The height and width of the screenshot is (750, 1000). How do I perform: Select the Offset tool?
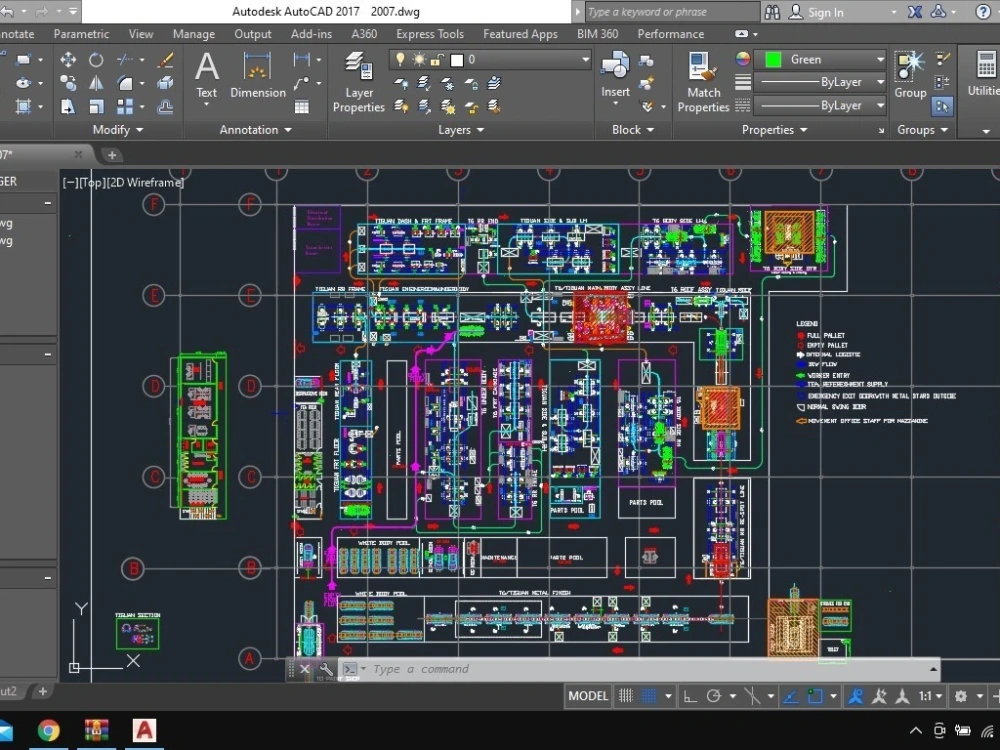pyautogui.click(x=165, y=107)
